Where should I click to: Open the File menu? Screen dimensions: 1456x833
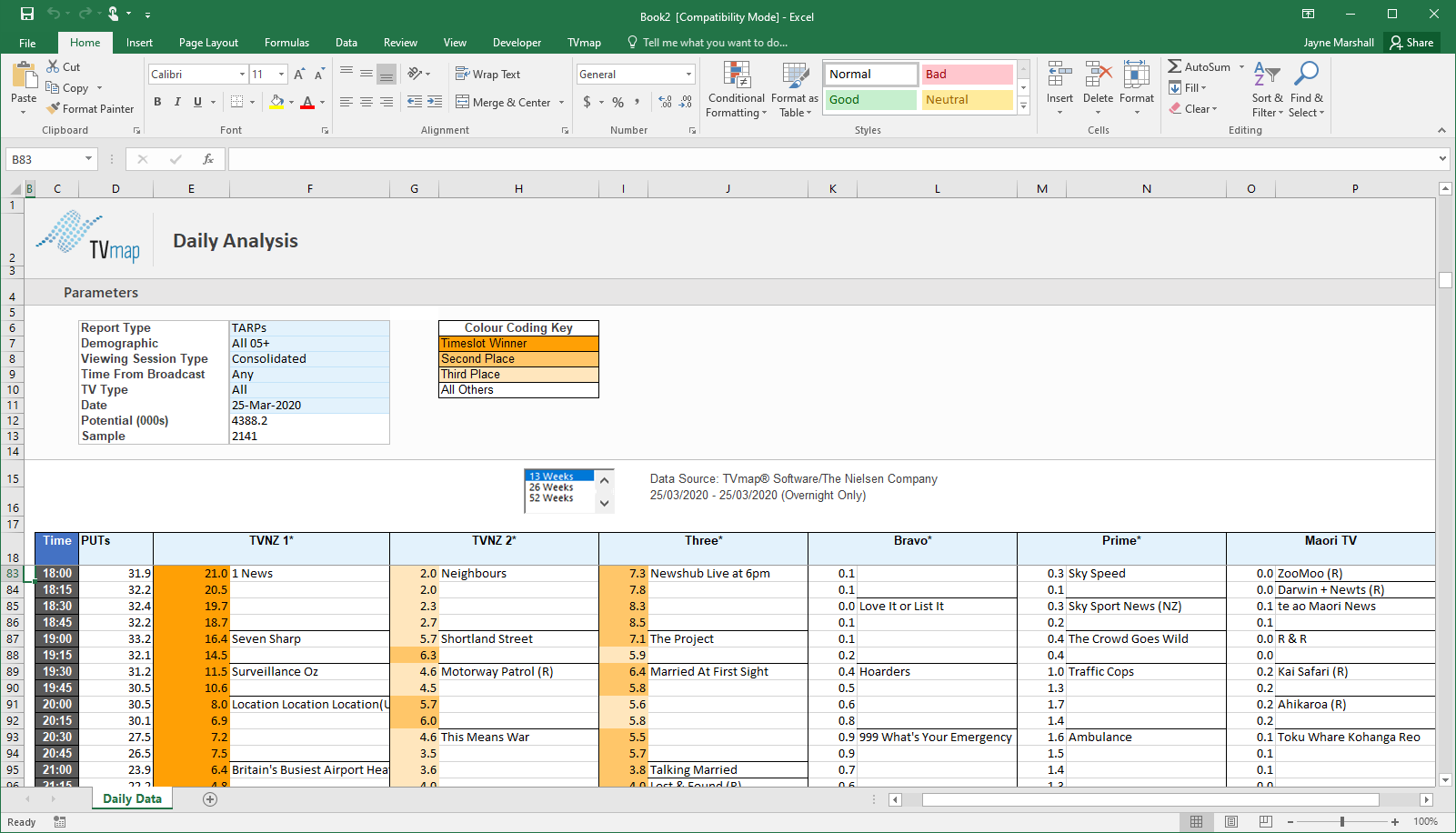(x=28, y=43)
